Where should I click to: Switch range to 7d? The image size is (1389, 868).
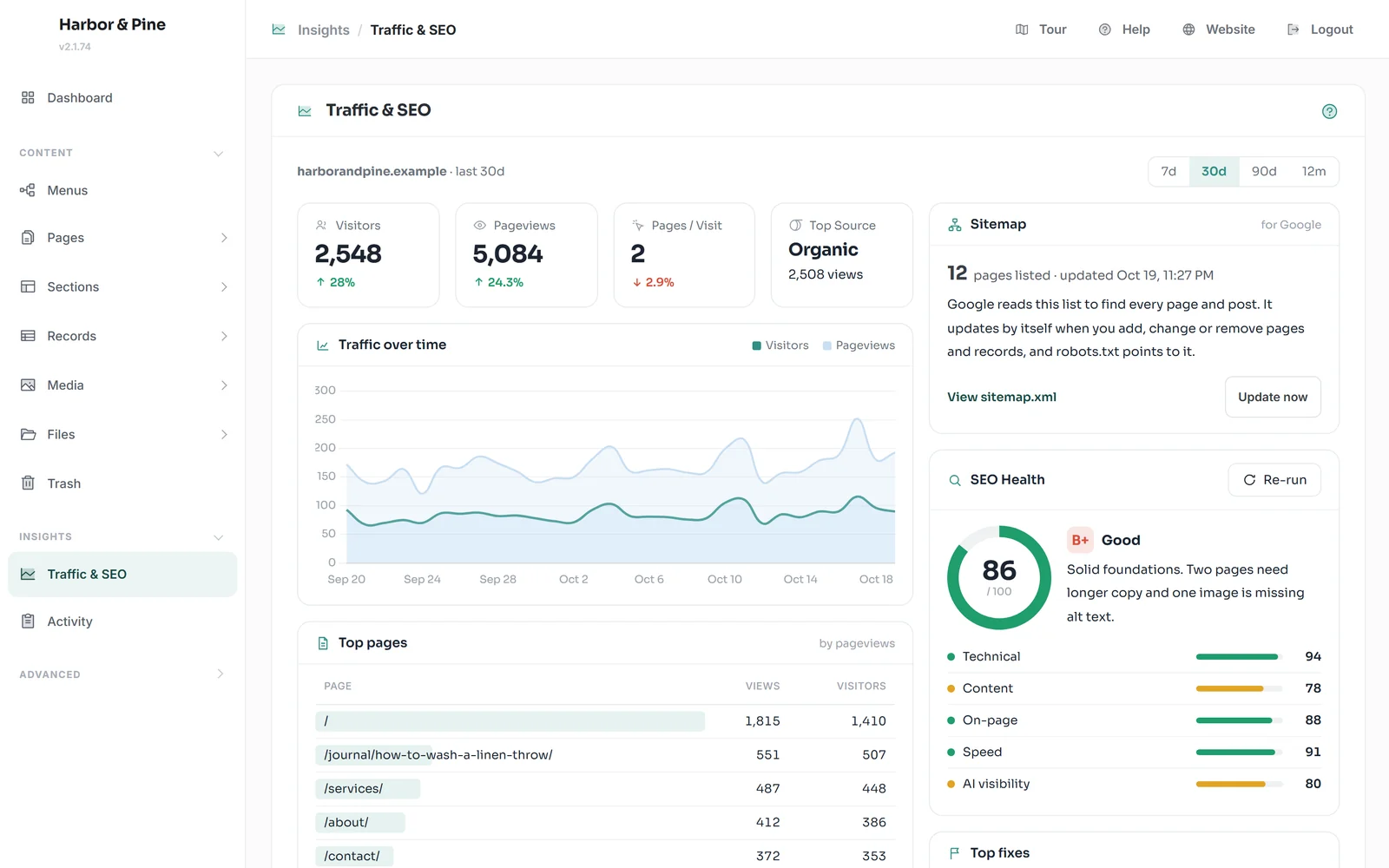click(x=1168, y=172)
